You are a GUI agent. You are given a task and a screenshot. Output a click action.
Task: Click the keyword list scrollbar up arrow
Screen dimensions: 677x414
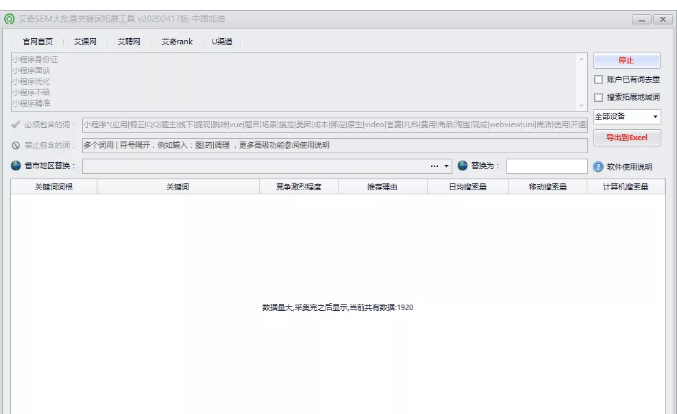(582, 59)
